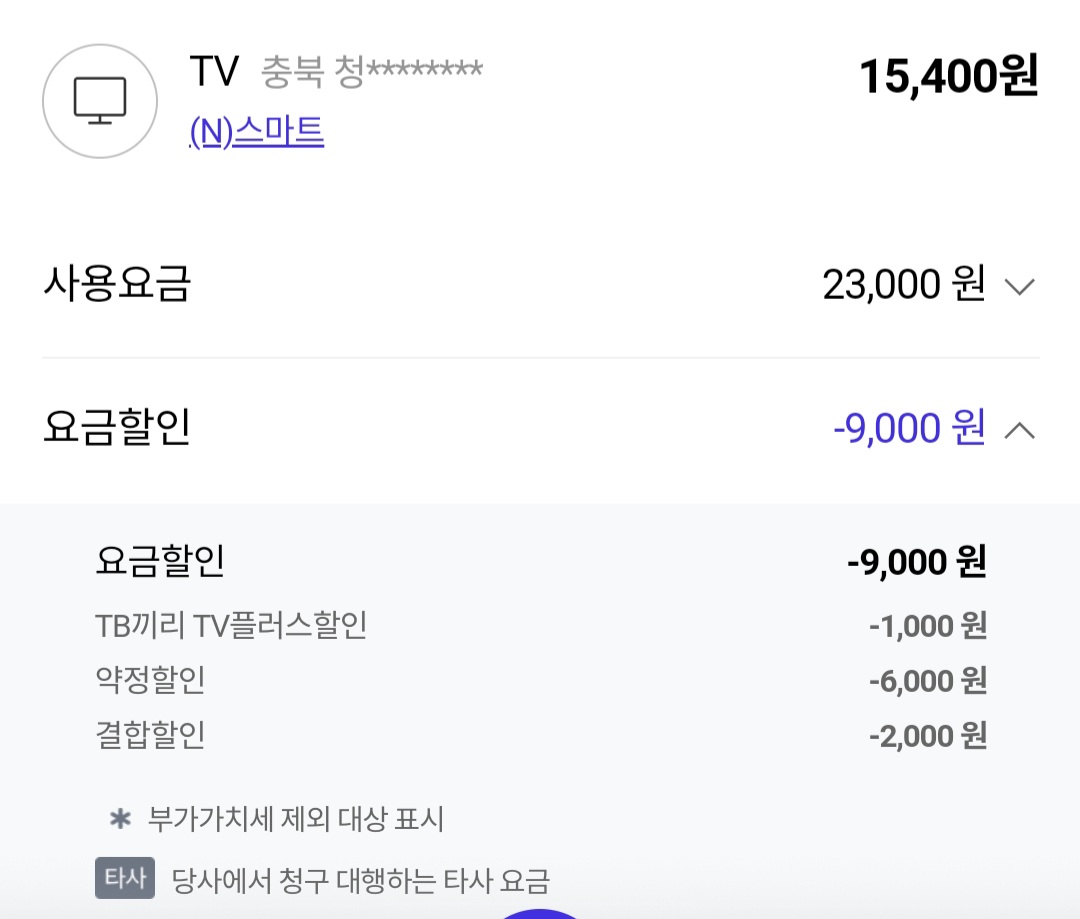Click the TV monitor icon

pyautogui.click(x=100, y=101)
